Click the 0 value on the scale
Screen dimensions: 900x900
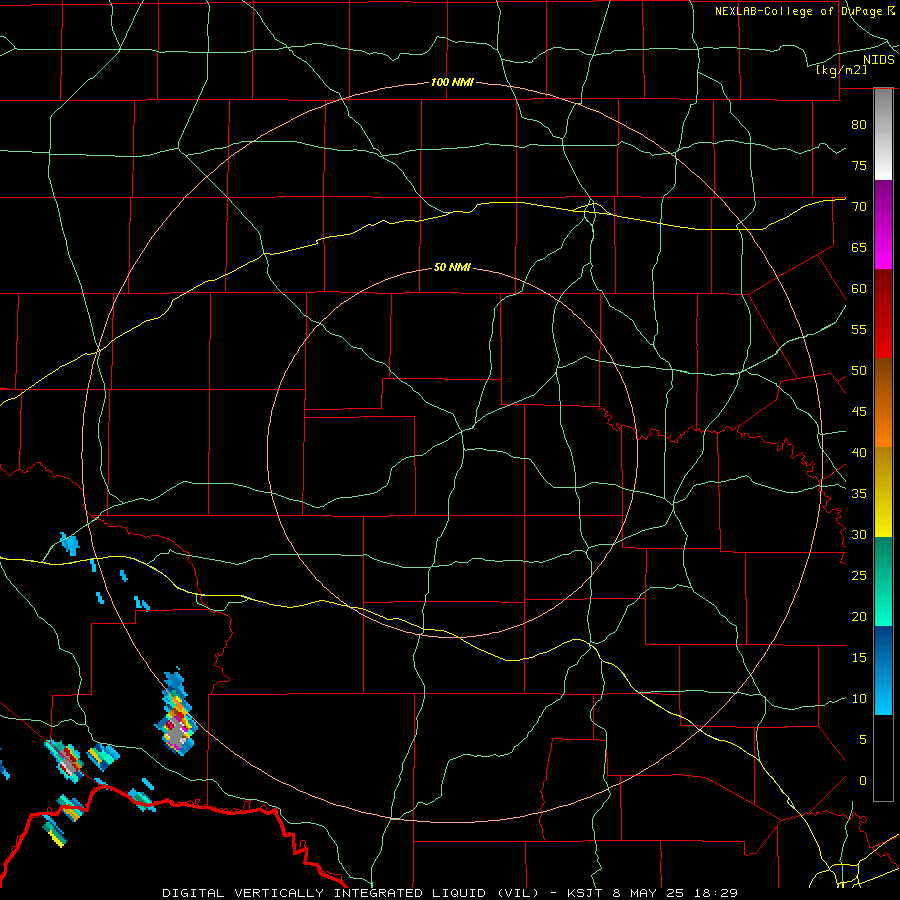pyautogui.click(x=863, y=781)
